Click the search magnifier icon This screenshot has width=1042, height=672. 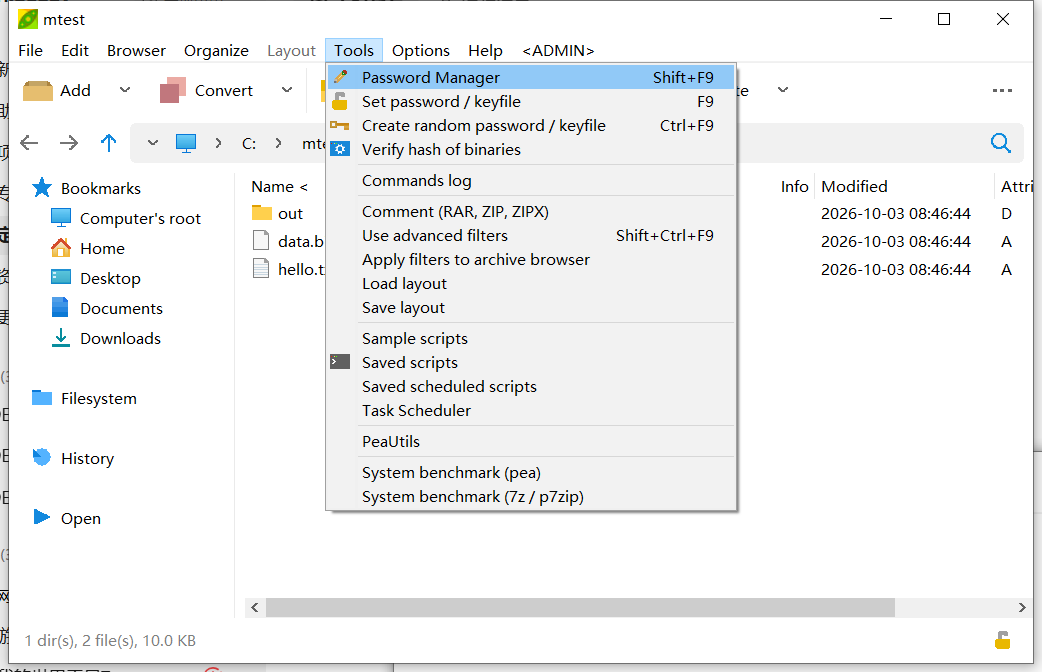[1001, 143]
